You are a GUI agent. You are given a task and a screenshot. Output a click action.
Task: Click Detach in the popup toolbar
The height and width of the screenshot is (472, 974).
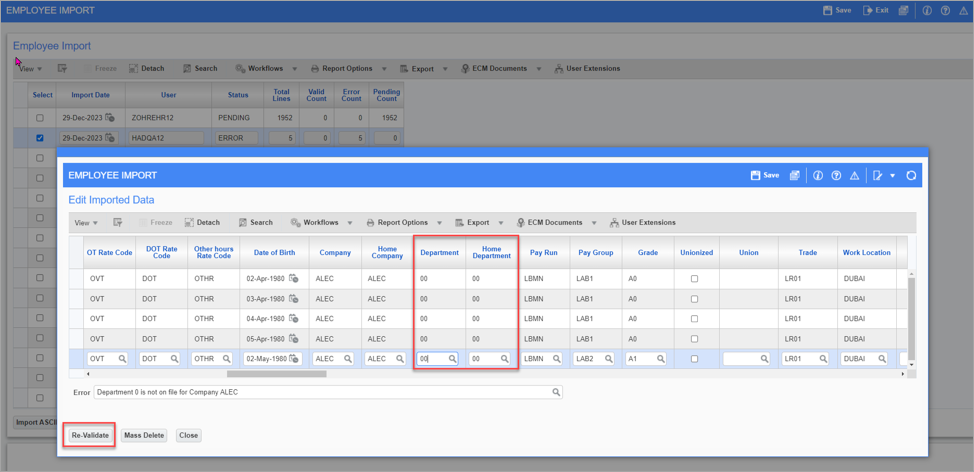[203, 222]
